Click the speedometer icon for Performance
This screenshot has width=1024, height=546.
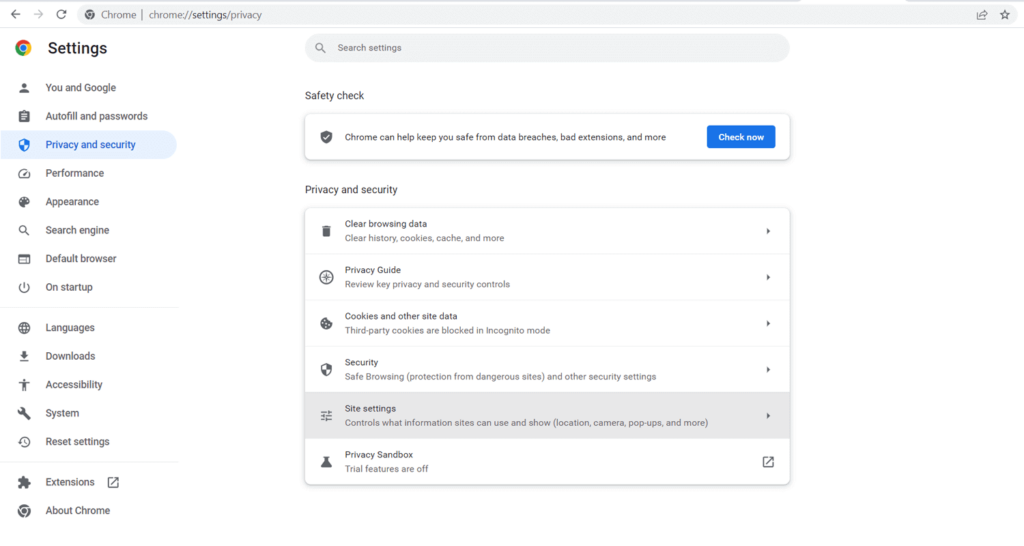point(24,173)
